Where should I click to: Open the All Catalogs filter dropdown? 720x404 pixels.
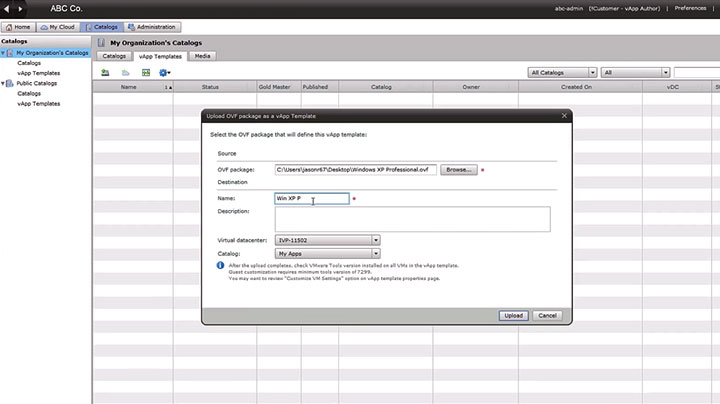(562, 73)
